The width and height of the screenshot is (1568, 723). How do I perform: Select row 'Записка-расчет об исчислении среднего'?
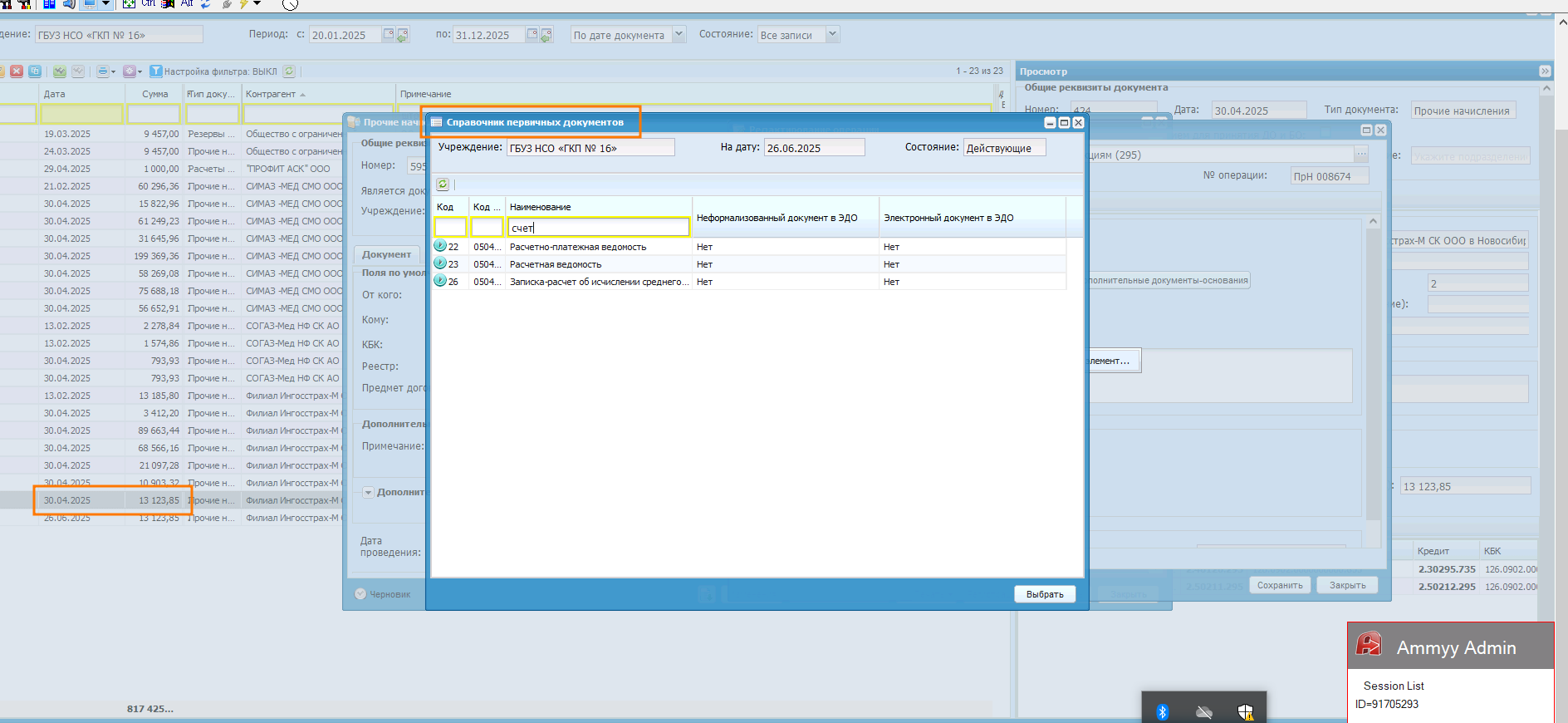[x=749, y=282]
